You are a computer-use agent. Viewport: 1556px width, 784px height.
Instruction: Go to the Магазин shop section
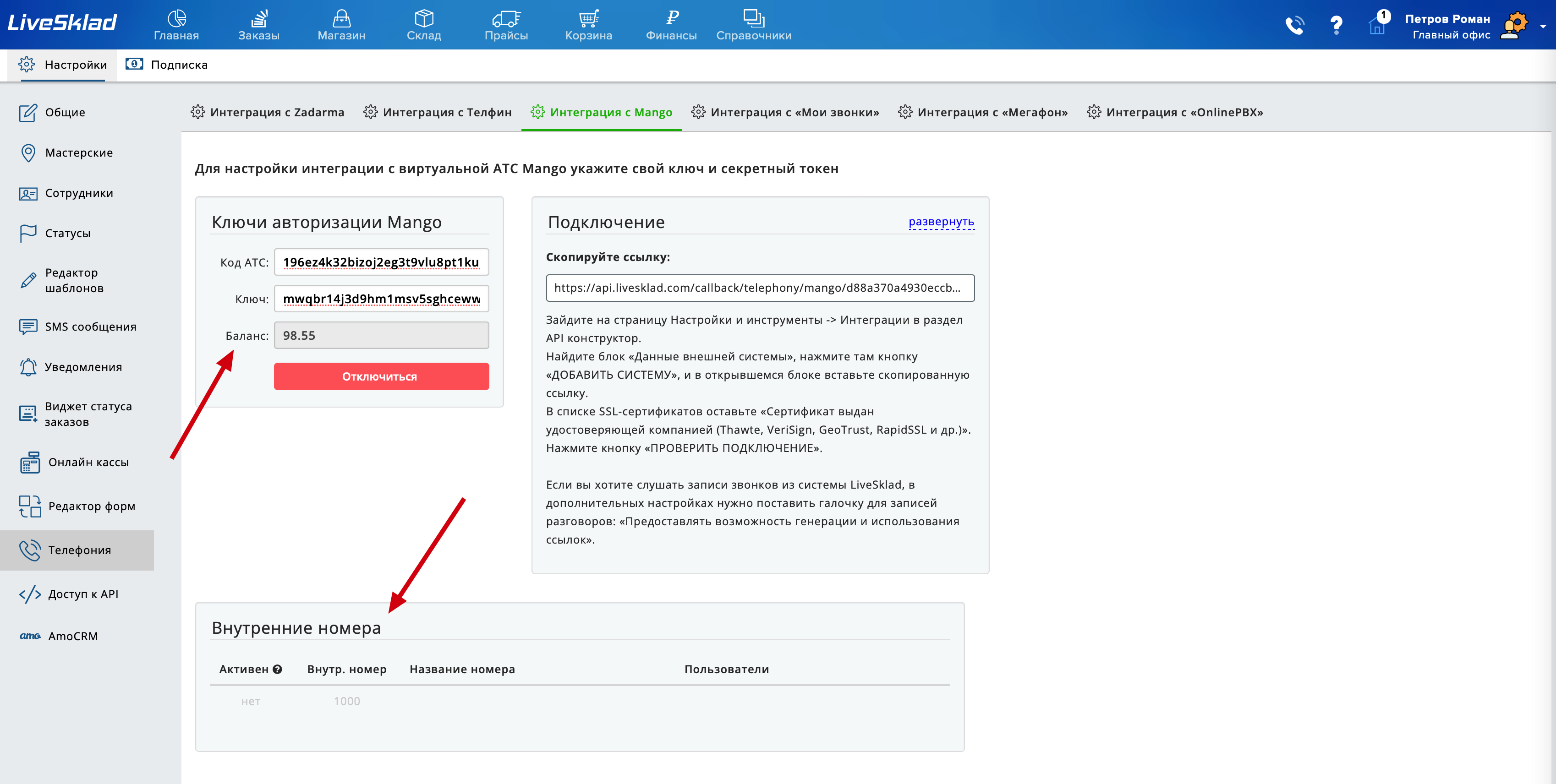[x=341, y=25]
